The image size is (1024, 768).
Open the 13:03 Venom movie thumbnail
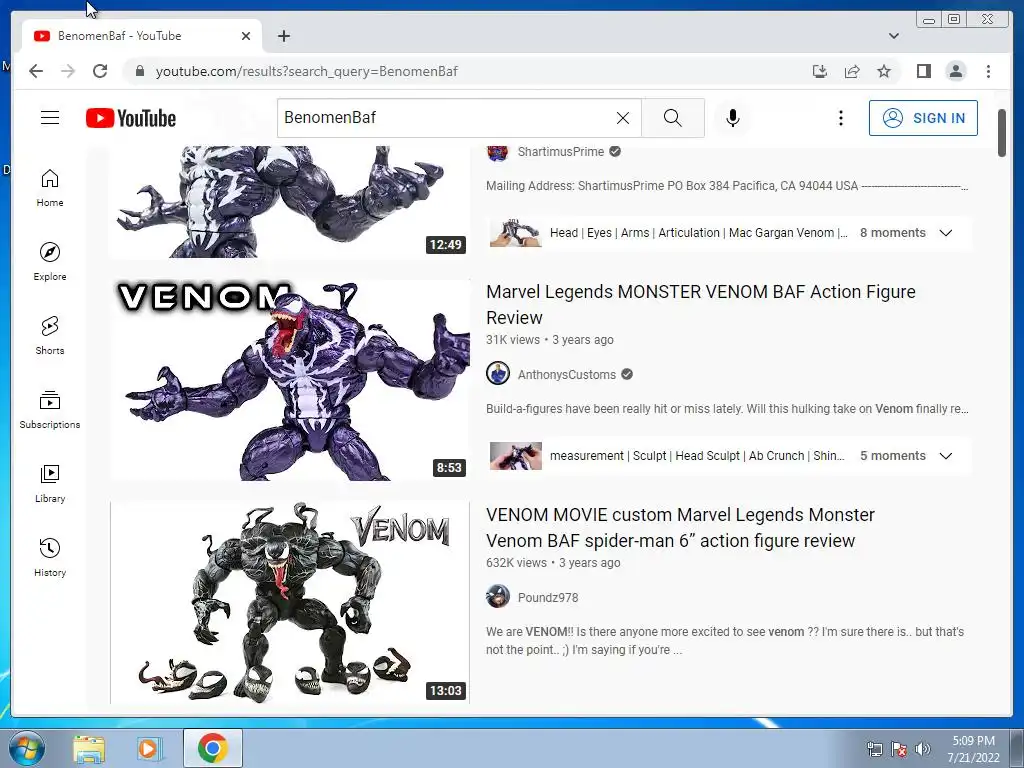tap(290, 603)
